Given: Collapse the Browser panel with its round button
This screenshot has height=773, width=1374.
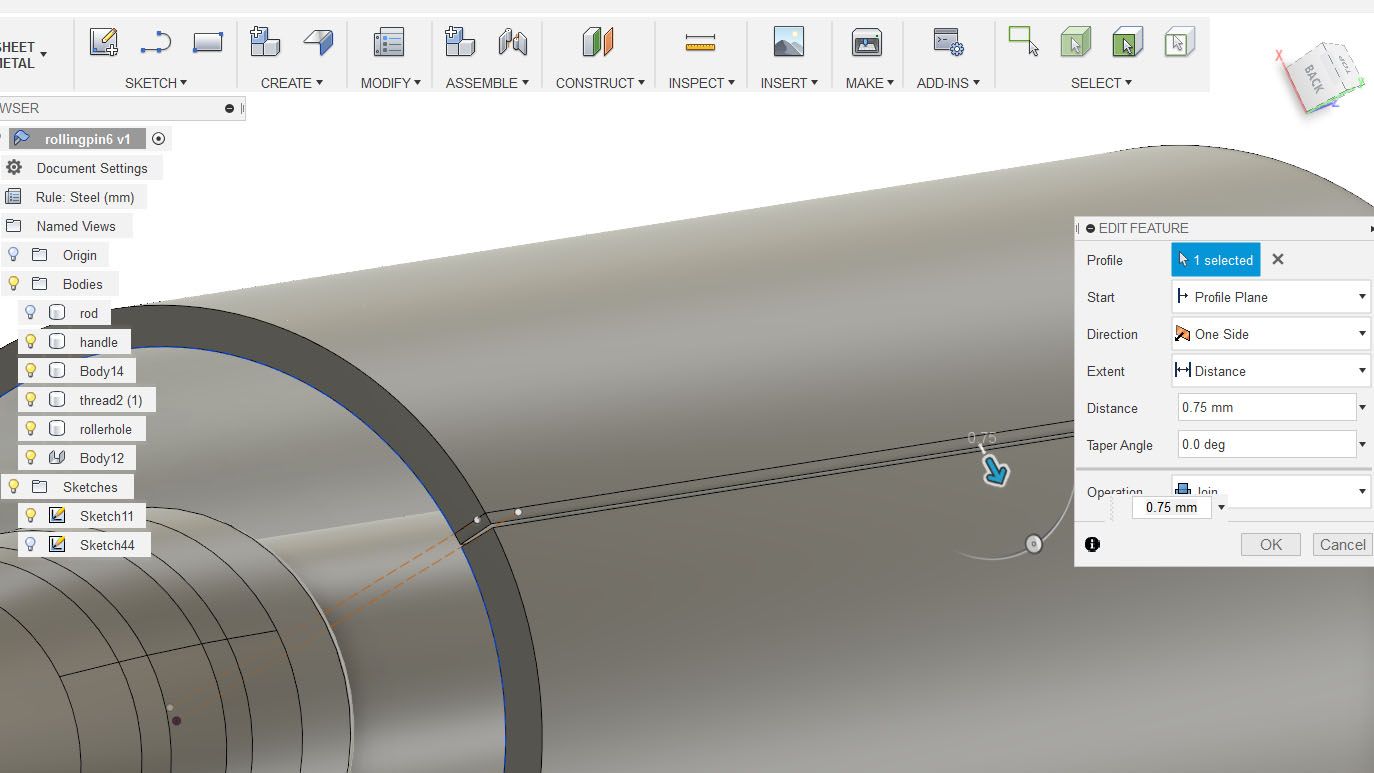Looking at the screenshot, I should tap(229, 108).
